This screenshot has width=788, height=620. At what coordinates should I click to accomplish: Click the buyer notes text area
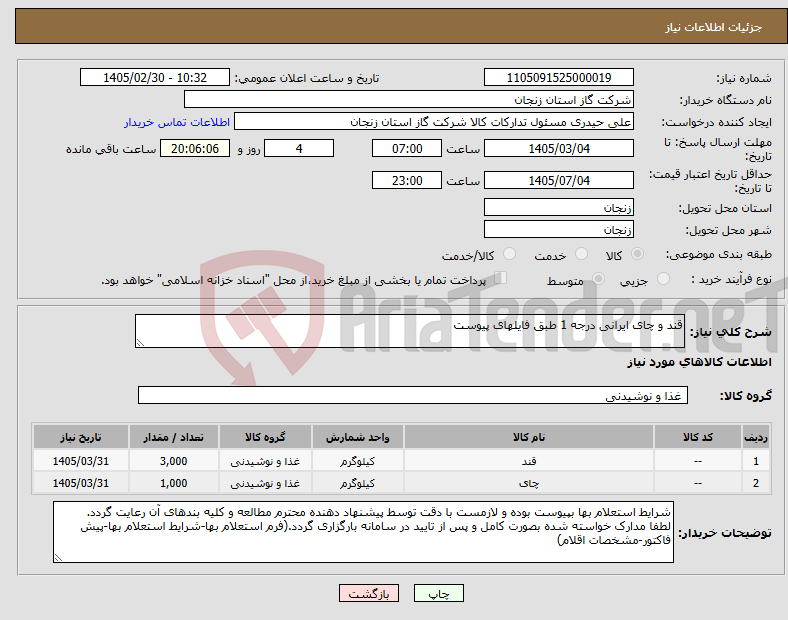point(363,532)
